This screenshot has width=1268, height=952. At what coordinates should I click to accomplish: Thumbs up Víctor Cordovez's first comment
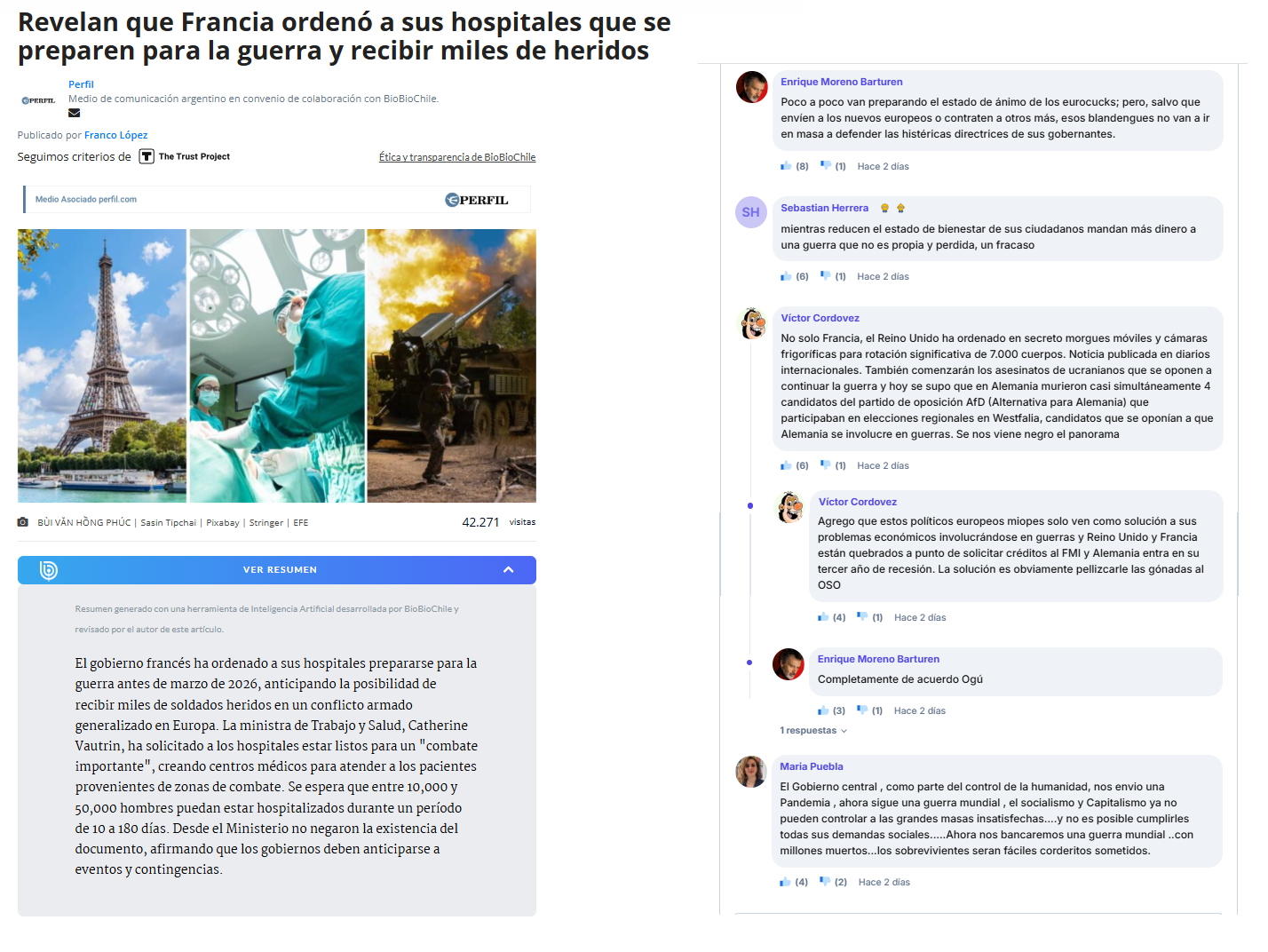(x=786, y=465)
